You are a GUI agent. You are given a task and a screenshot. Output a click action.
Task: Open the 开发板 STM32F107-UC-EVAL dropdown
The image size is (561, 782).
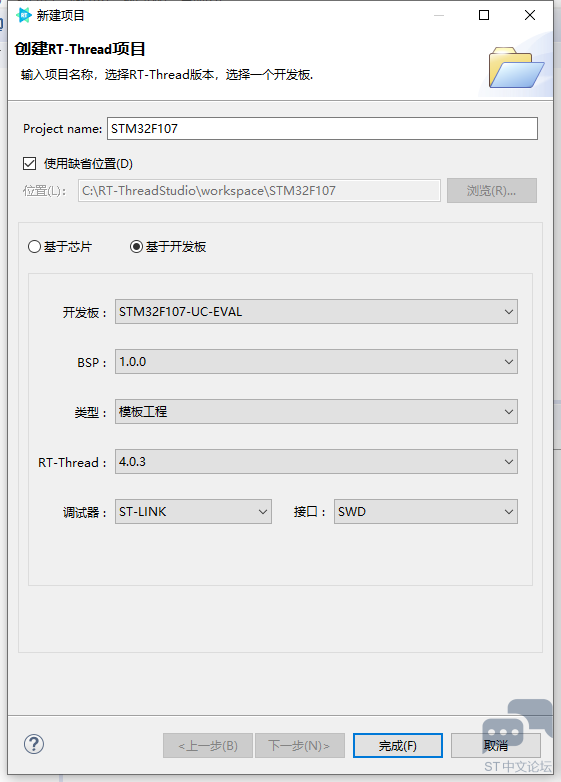316,312
